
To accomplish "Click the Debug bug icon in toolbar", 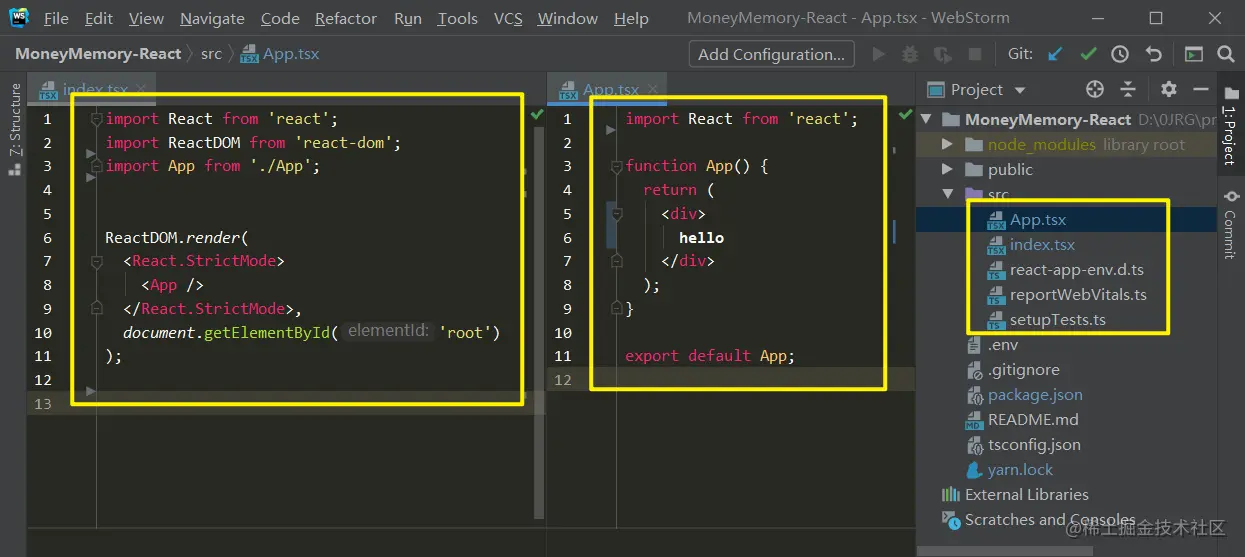I will (x=910, y=54).
